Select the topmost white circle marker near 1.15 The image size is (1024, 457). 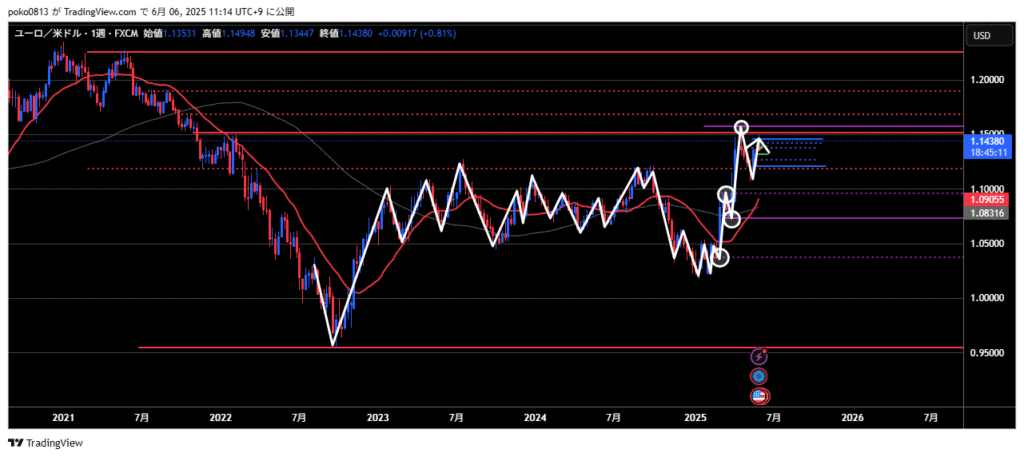click(742, 128)
